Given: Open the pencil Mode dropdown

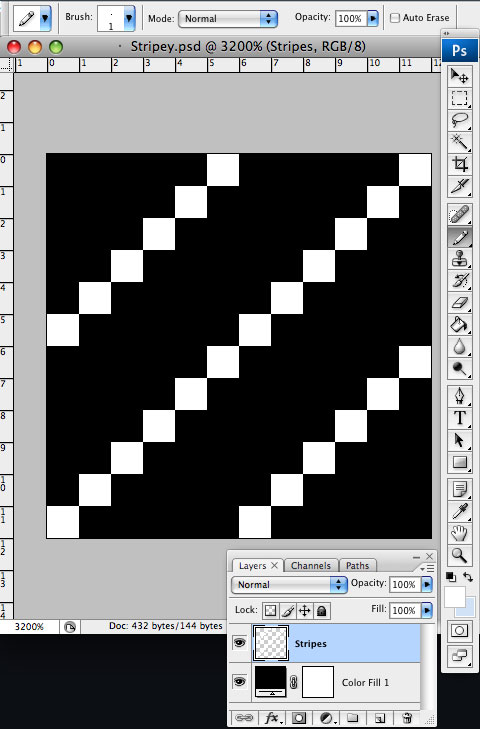Looking at the screenshot, I should coord(228,19).
